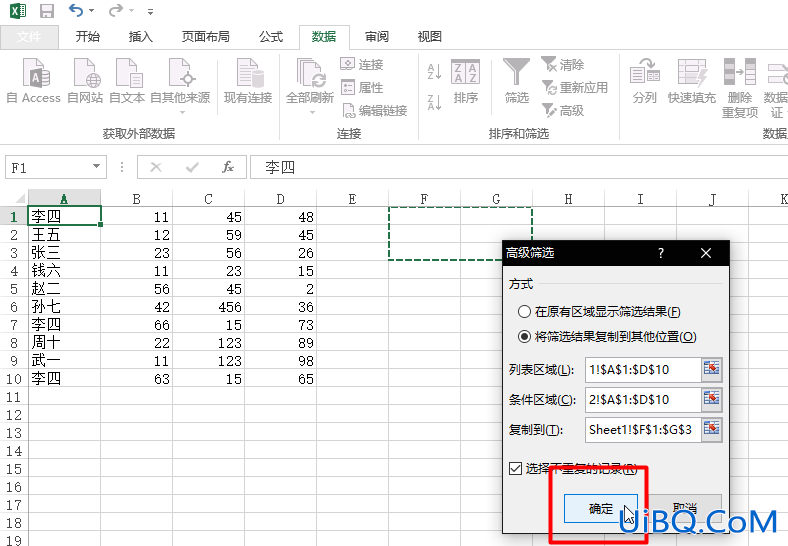This screenshot has height=546, width=788.
Task: Open 现有连接 dialog
Action: (248, 80)
